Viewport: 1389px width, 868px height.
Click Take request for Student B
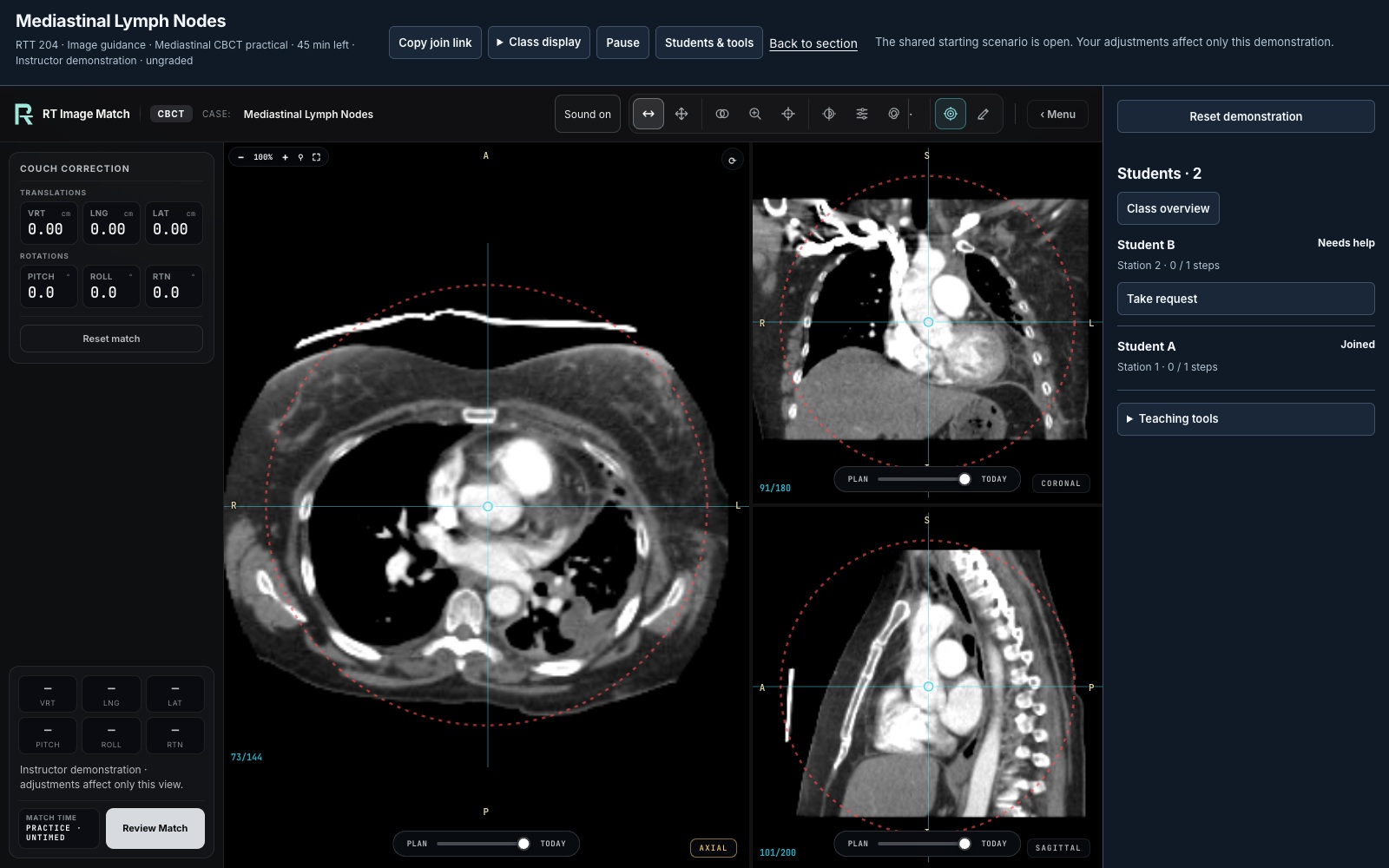(x=1246, y=299)
